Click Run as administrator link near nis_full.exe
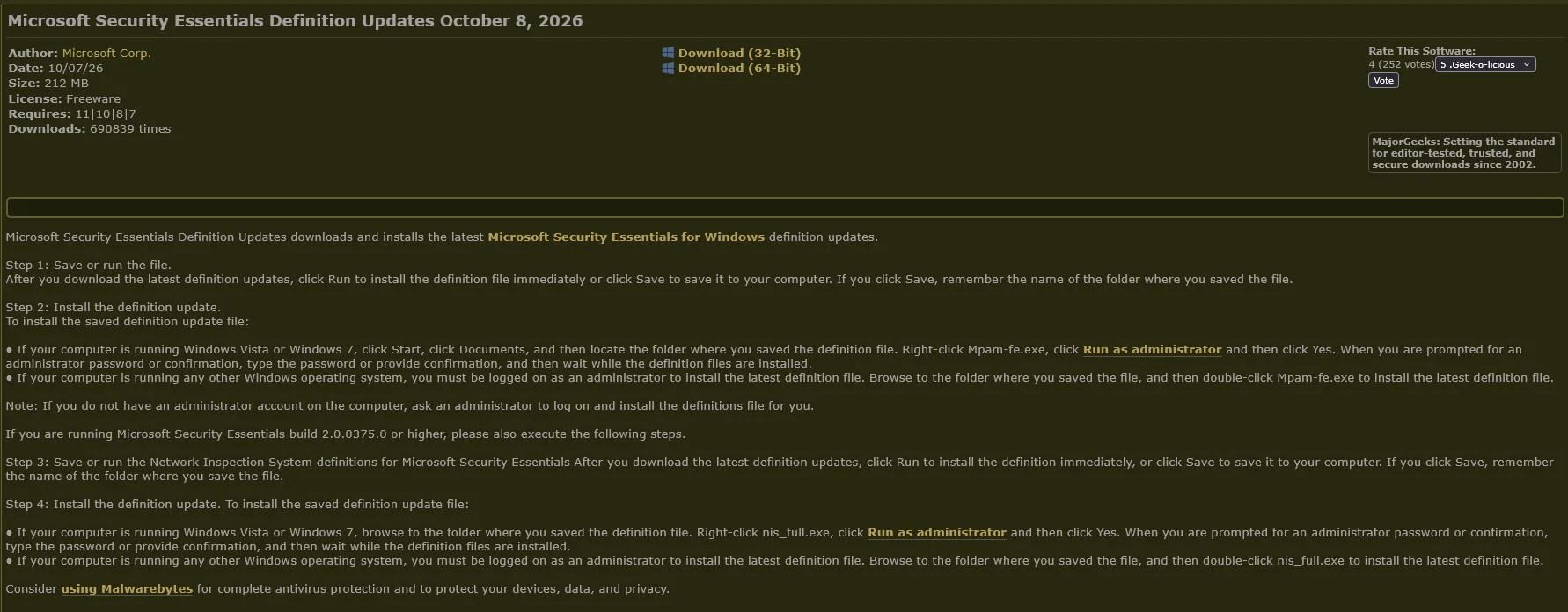The height and width of the screenshot is (612, 1568). (x=937, y=532)
